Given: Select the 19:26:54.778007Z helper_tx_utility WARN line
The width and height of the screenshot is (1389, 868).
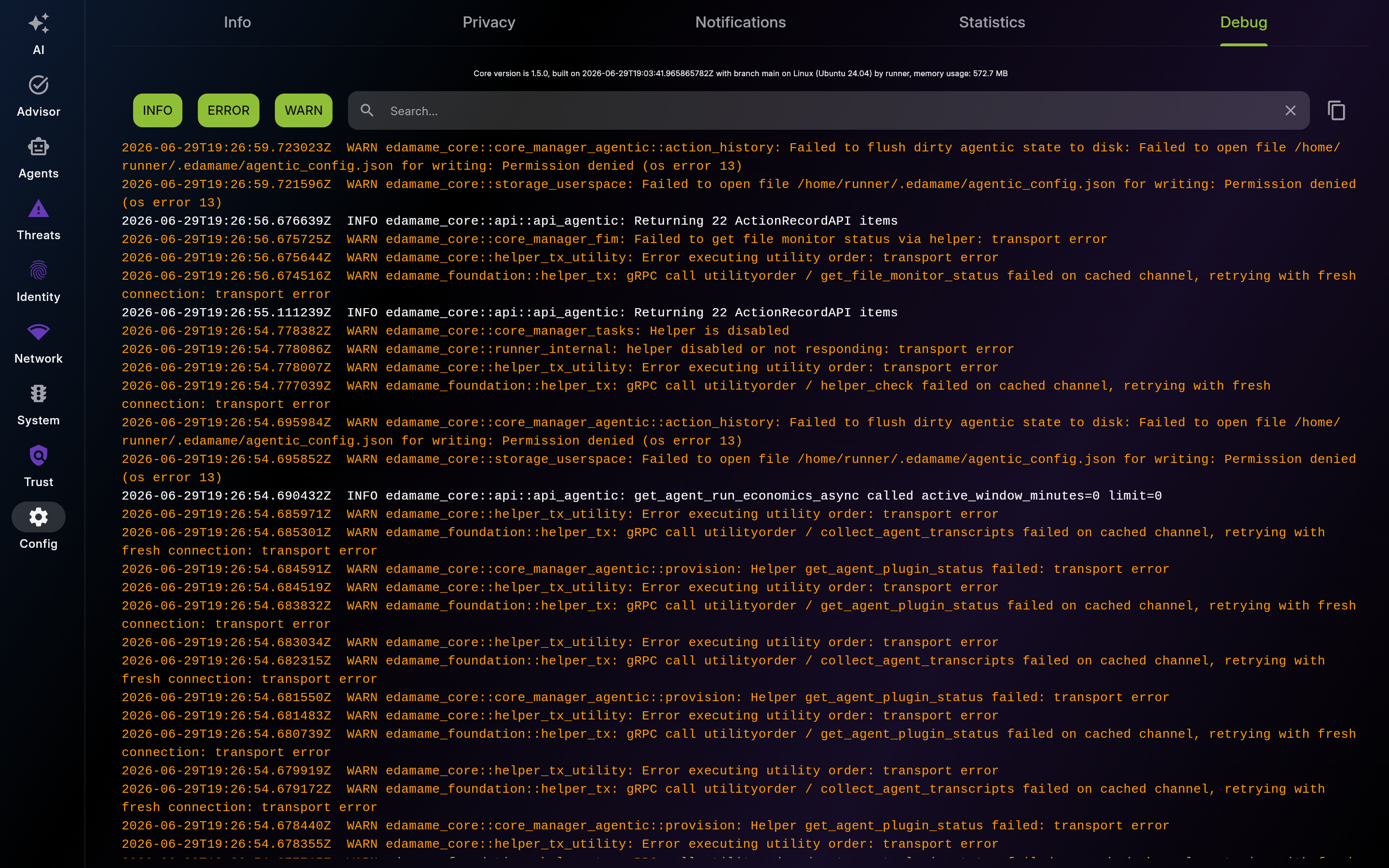Looking at the screenshot, I should point(560,368).
